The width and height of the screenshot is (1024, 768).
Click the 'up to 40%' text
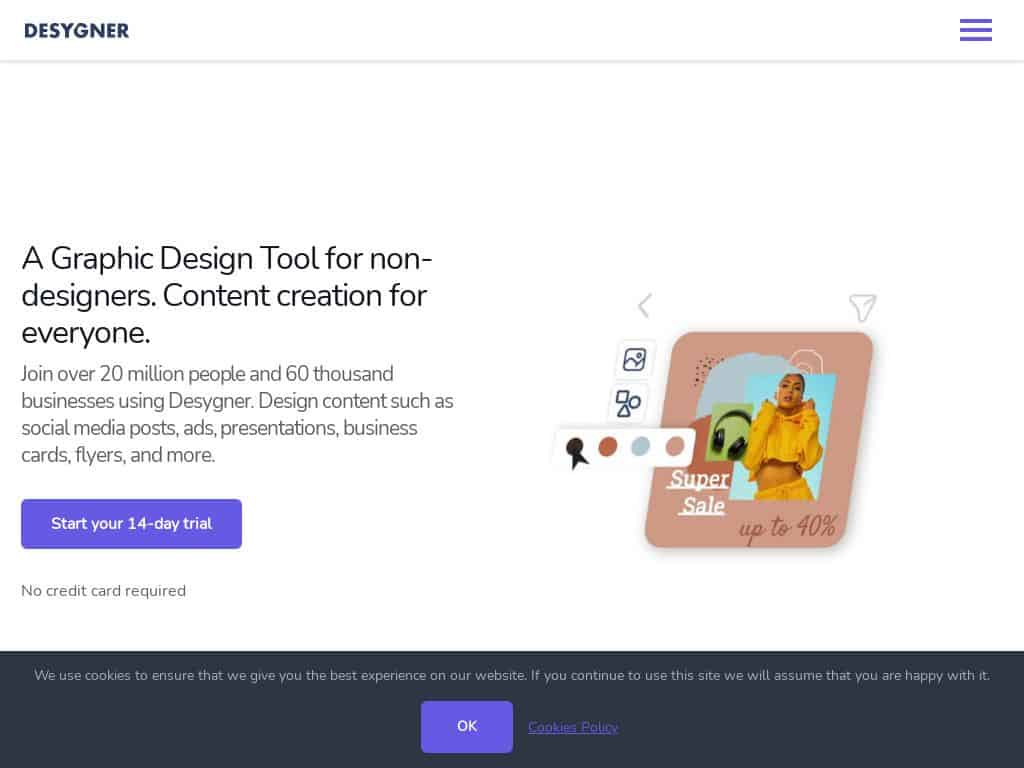[x=787, y=528]
